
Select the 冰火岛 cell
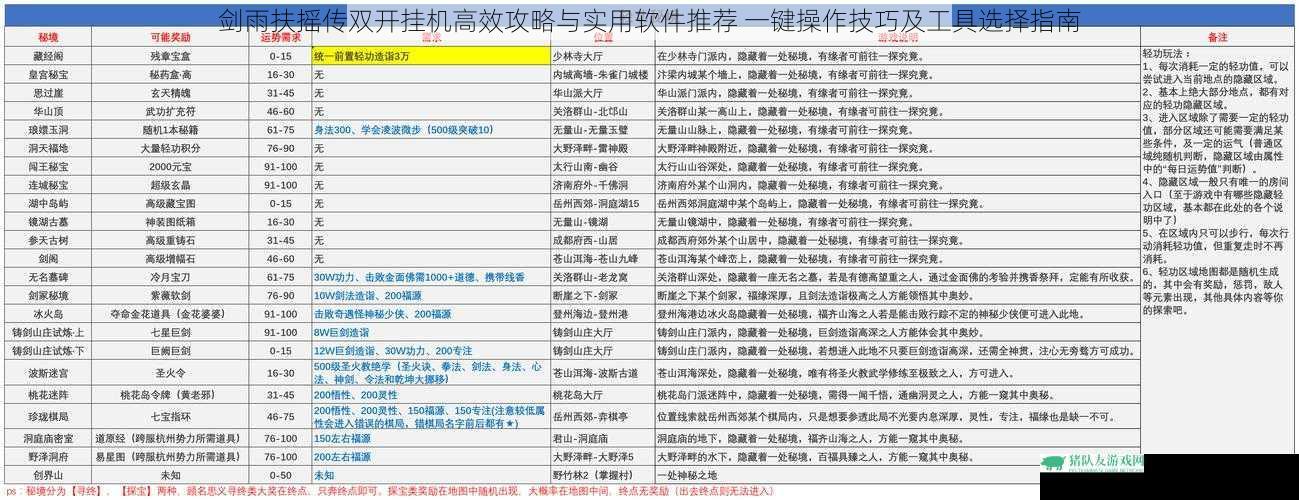click(x=48, y=313)
